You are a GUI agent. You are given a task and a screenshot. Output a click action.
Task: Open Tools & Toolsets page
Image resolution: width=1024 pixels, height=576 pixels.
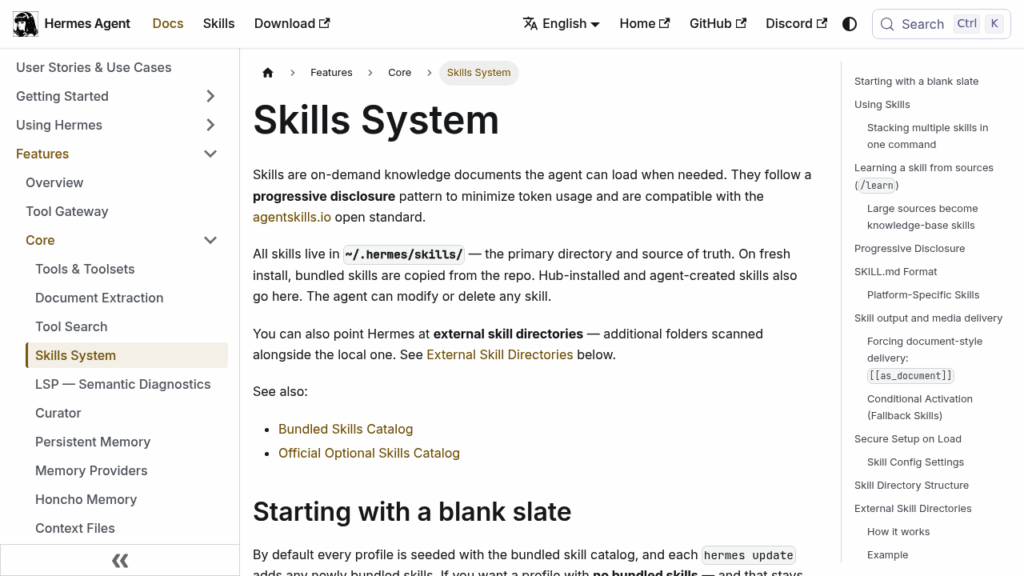point(85,269)
